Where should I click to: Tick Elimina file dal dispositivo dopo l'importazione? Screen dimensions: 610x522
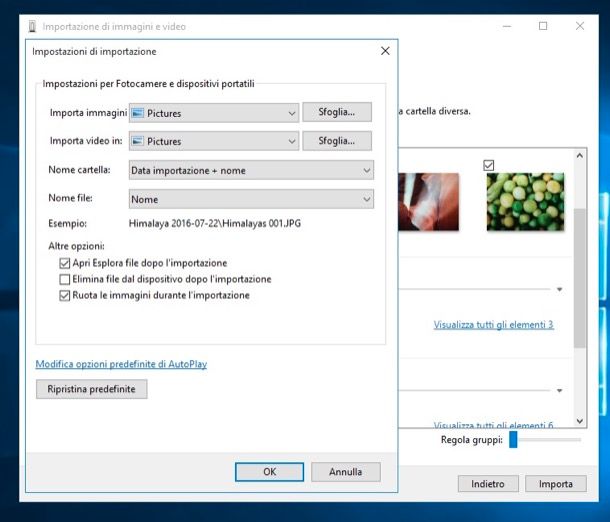tap(66, 279)
